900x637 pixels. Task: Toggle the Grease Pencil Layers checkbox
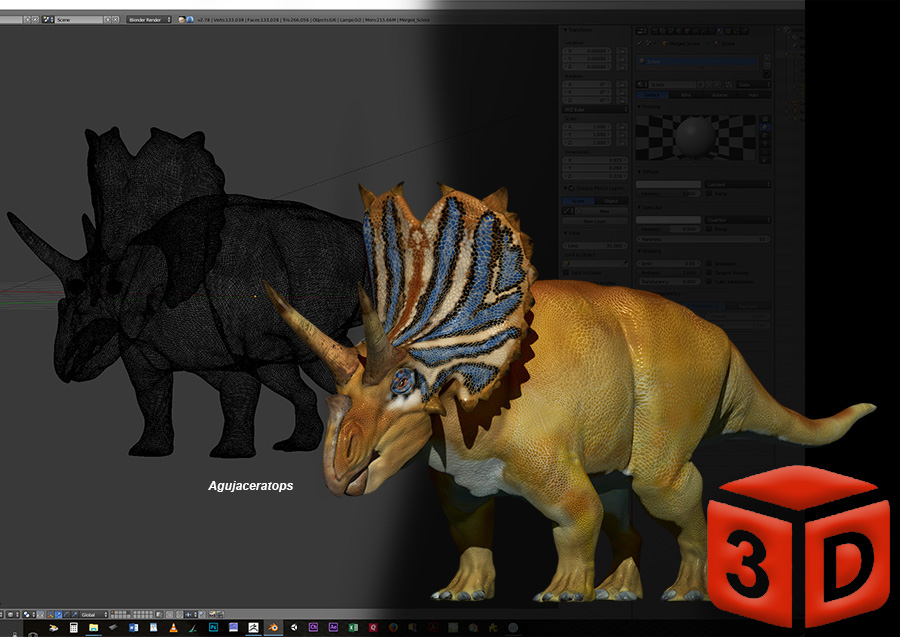click(x=569, y=188)
